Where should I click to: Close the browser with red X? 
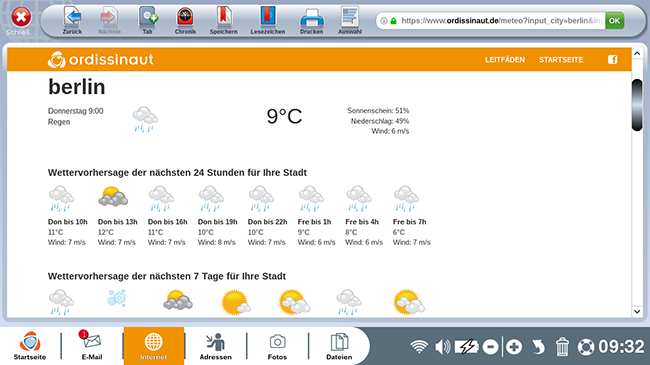pos(21,17)
